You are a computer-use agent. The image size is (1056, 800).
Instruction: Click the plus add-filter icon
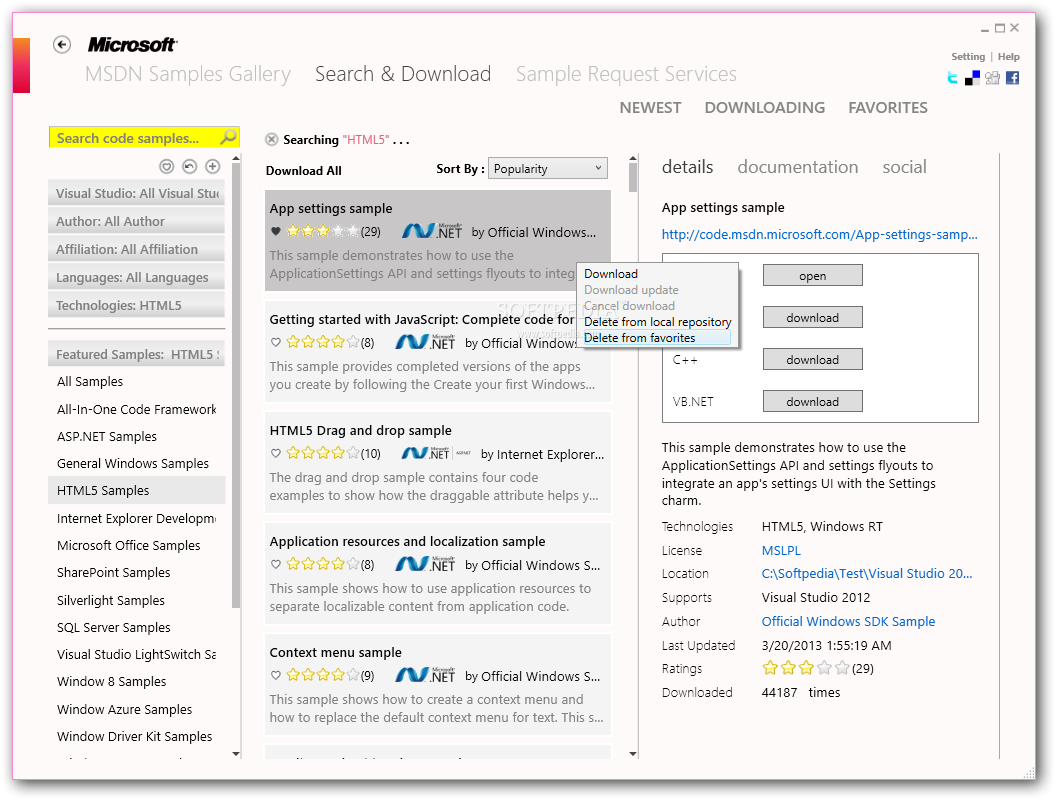point(212,166)
